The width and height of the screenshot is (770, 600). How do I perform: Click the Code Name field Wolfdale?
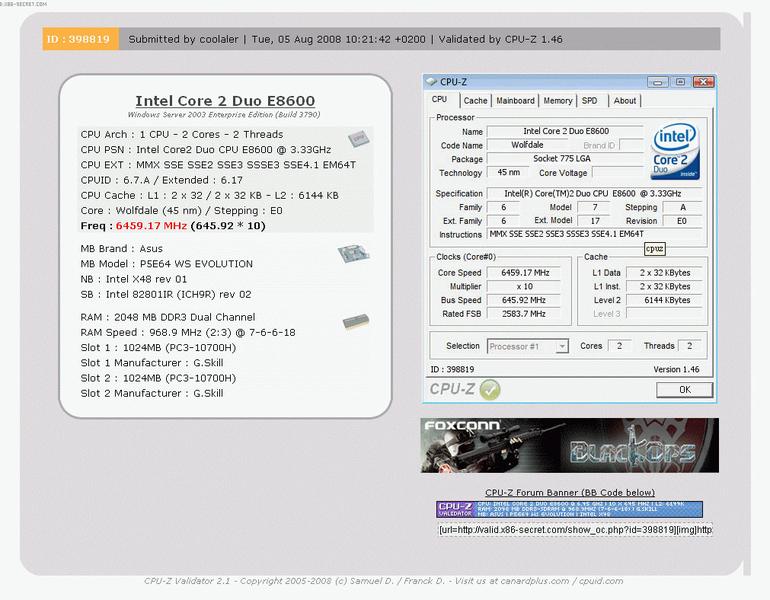point(527,145)
